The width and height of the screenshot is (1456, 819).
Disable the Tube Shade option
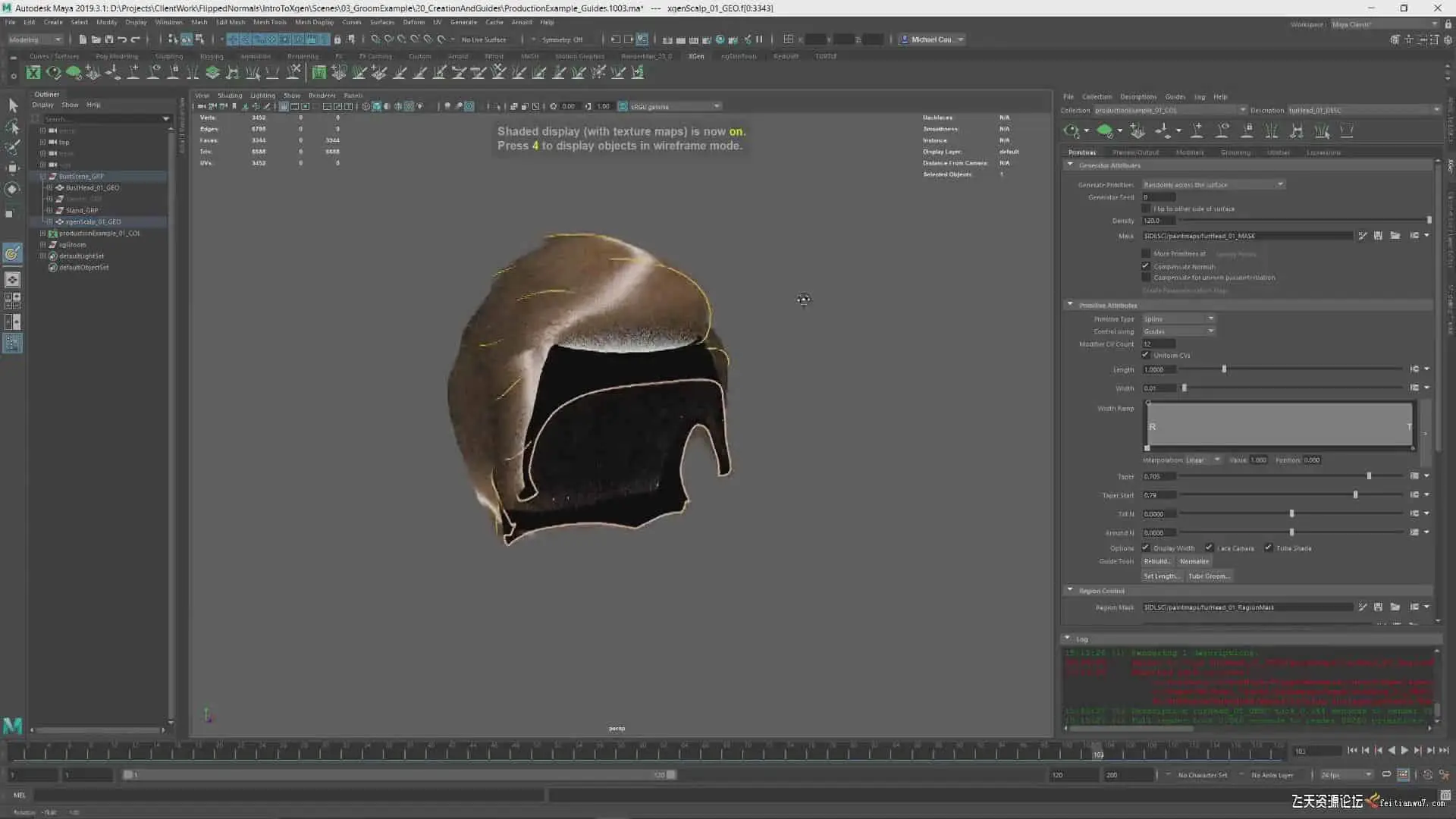coord(1268,548)
